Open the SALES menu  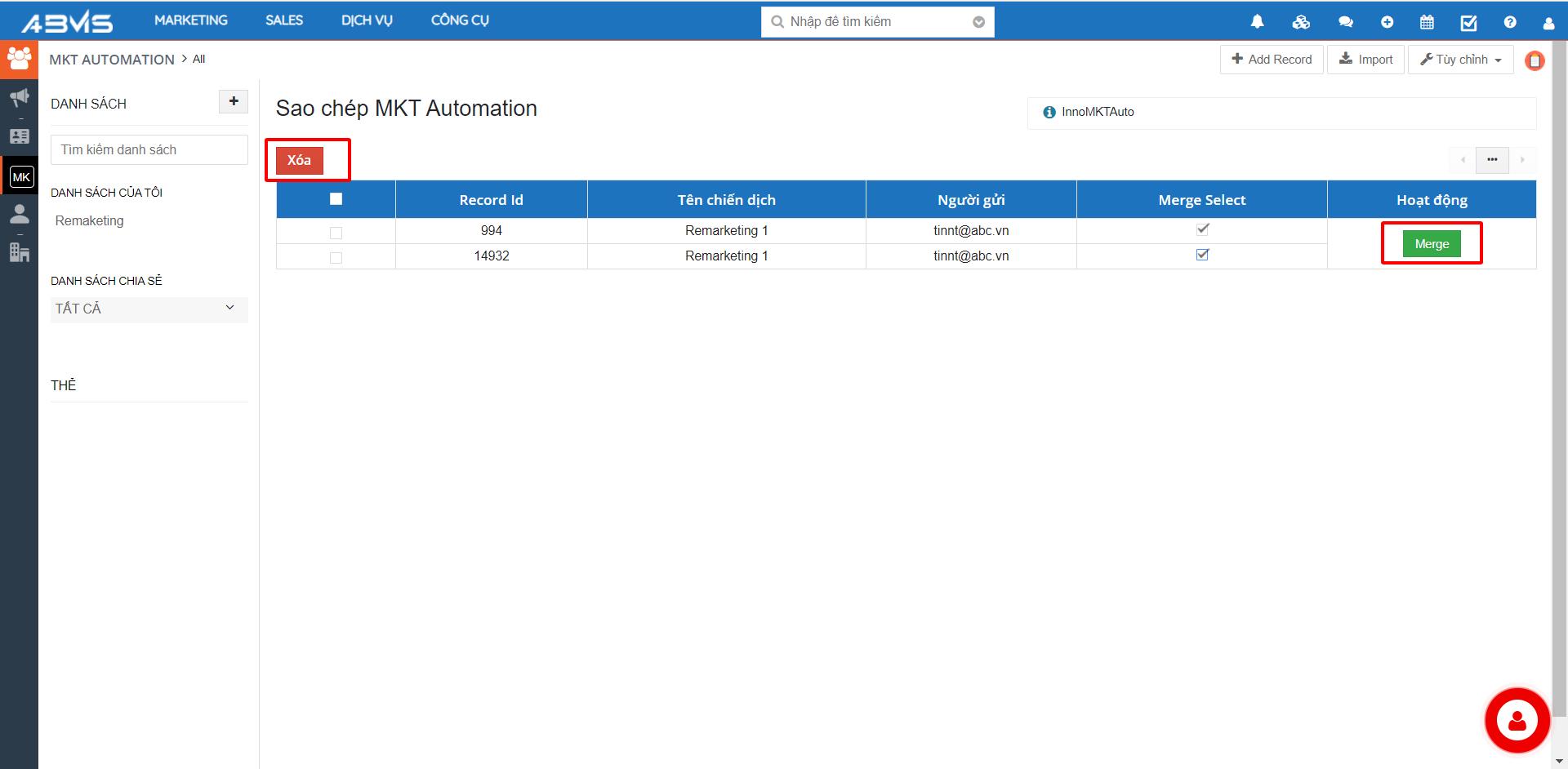(x=283, y=20)
